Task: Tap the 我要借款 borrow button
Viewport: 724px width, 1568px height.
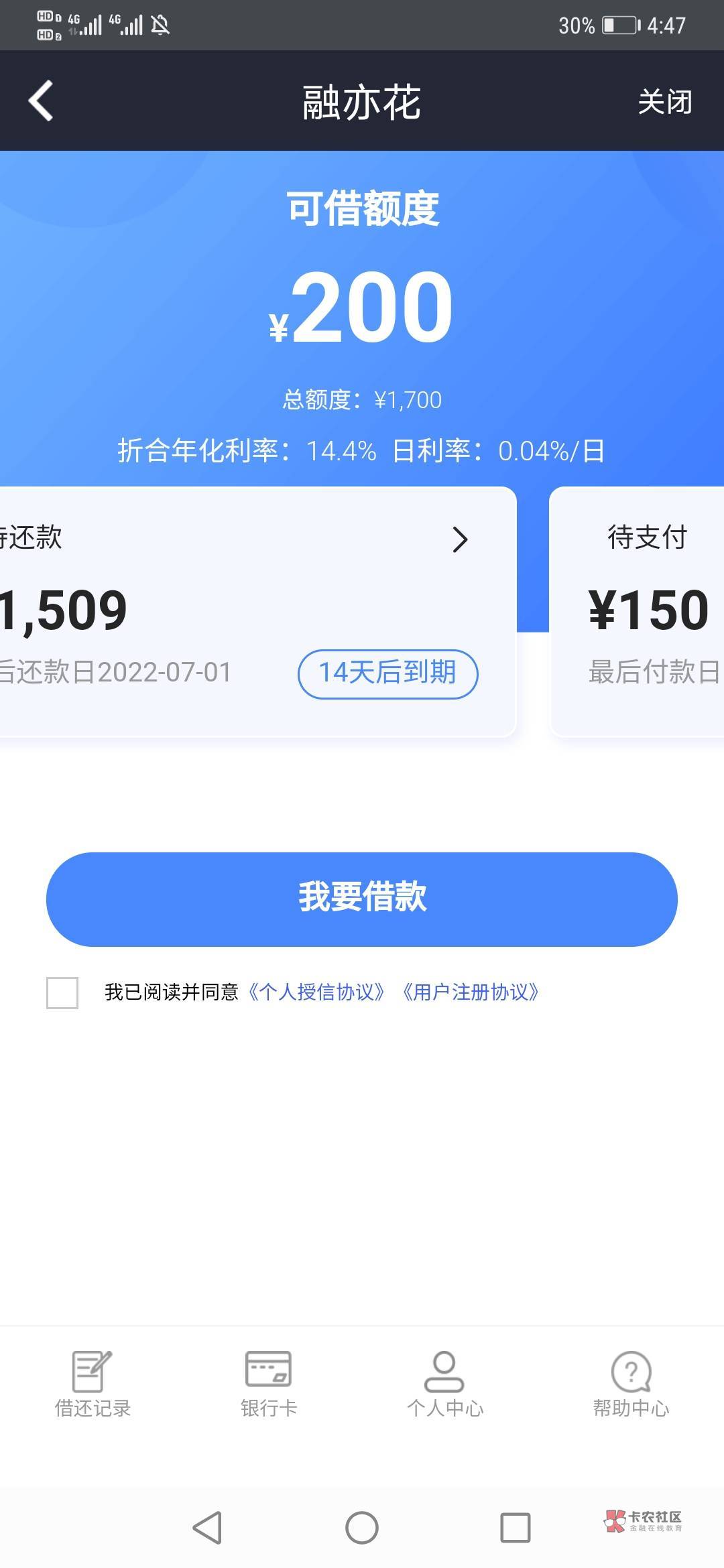Action: tap(362, 899)
